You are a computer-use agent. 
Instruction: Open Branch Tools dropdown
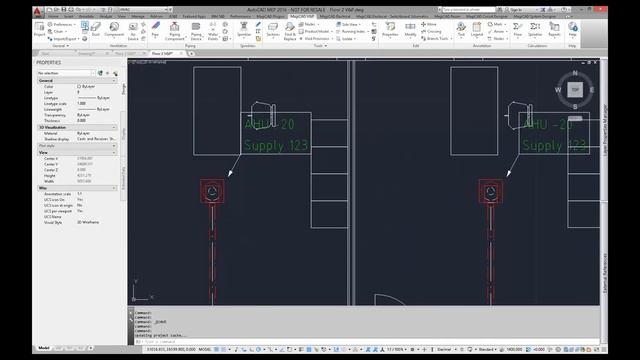pyautogui.click(x=436, y=38)
